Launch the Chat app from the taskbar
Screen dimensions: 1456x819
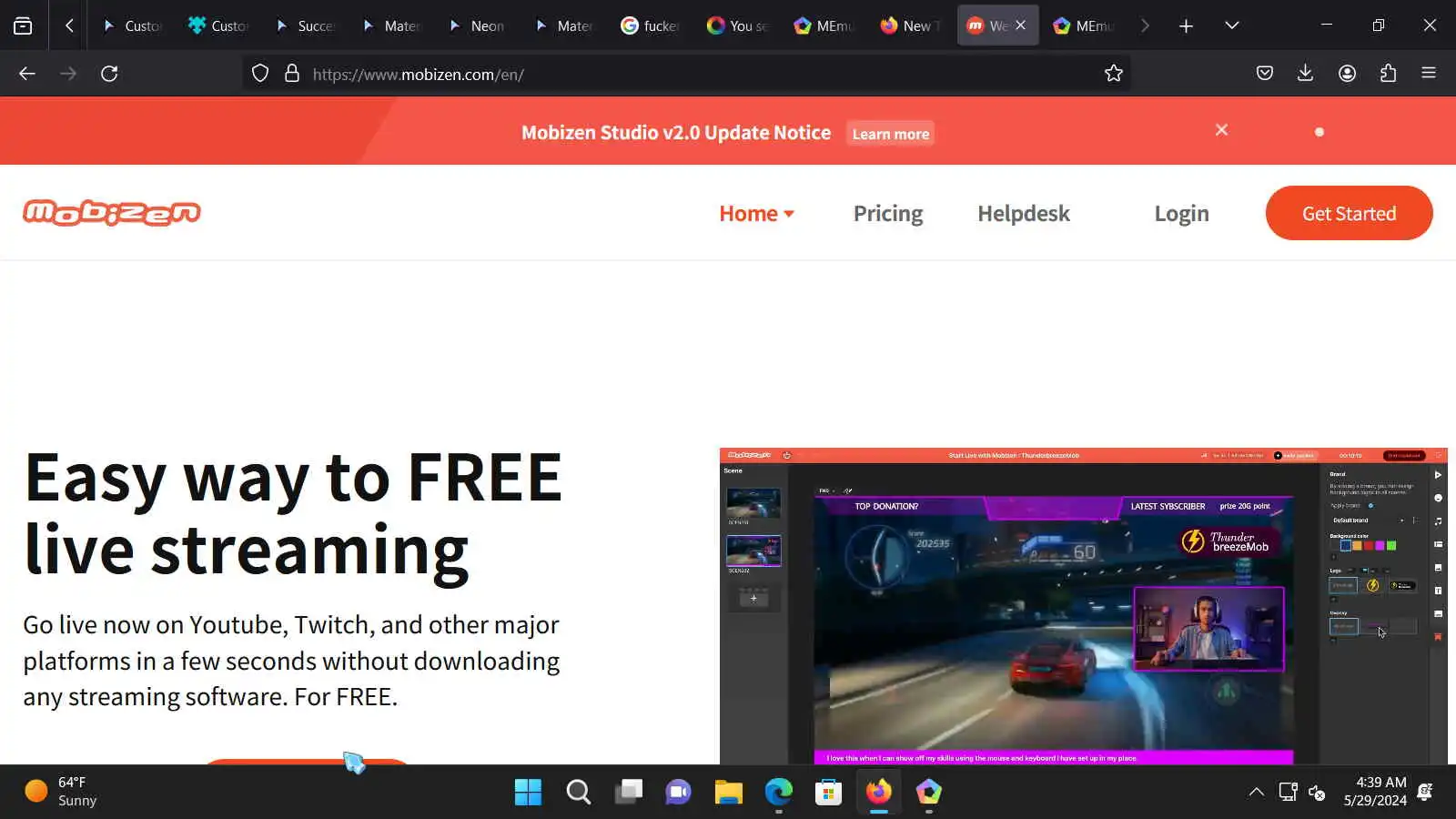[x=678, y=792]
